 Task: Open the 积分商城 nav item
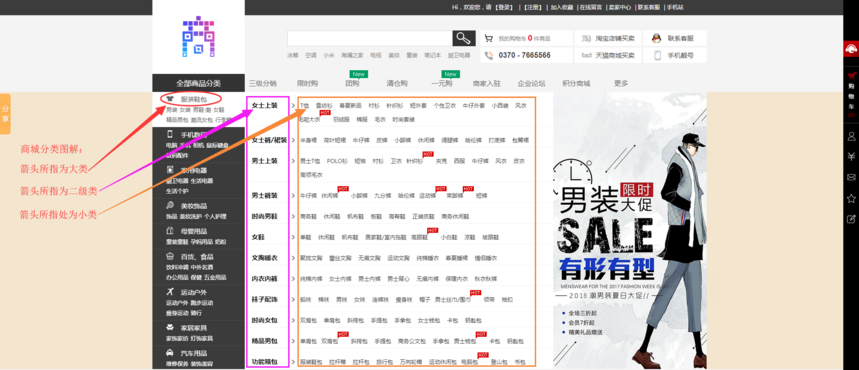(576, 84)
